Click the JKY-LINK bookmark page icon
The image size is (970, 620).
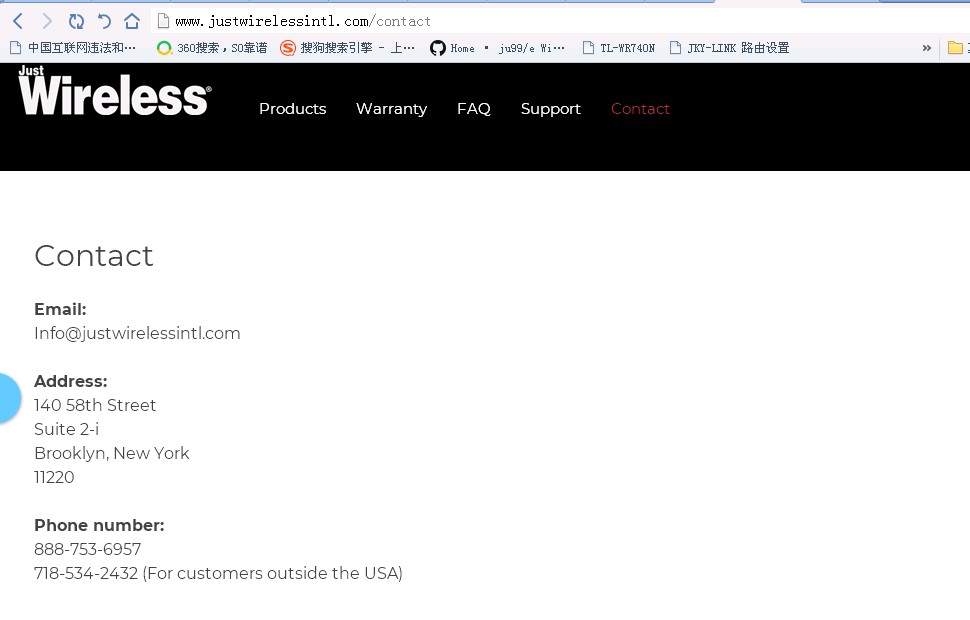pos(676,48)
